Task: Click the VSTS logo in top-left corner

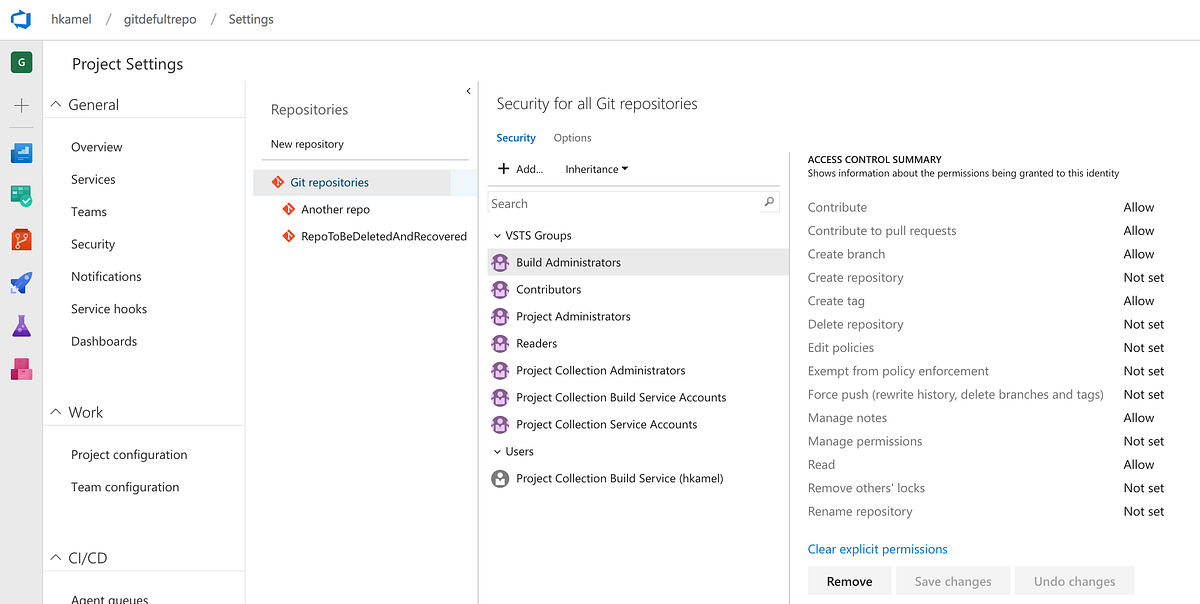Action: coord(21,18)
